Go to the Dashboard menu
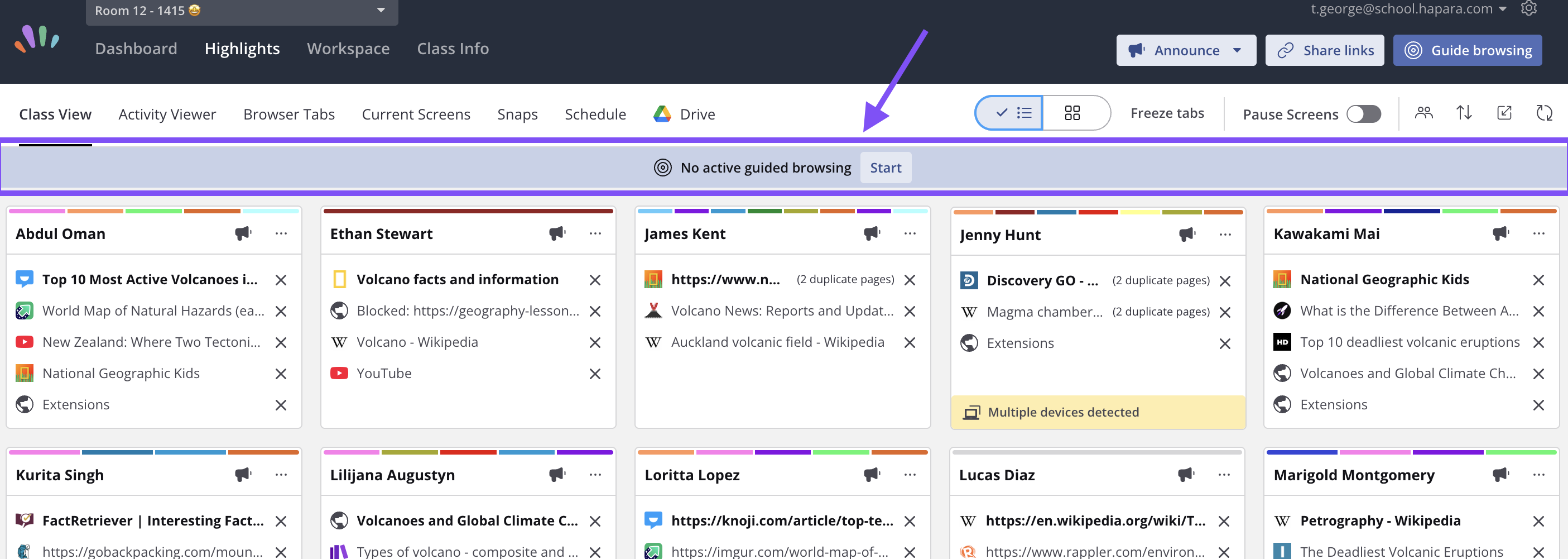 pos(136,49)
